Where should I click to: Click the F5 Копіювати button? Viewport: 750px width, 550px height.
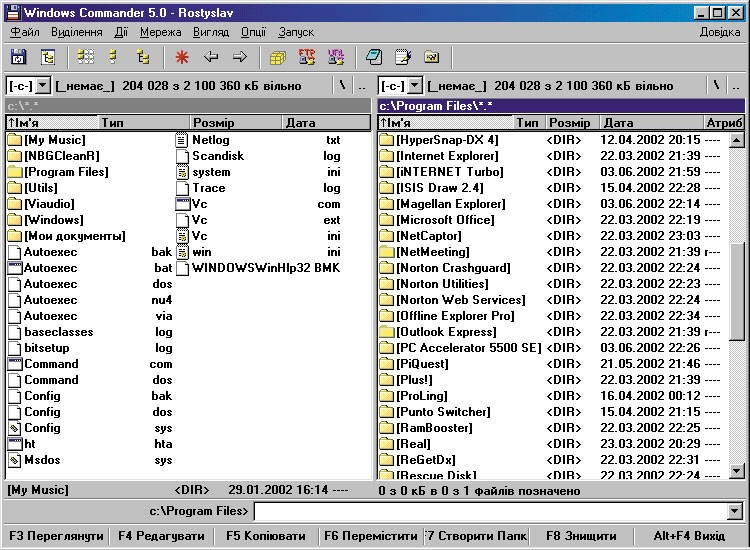point(265,536)
